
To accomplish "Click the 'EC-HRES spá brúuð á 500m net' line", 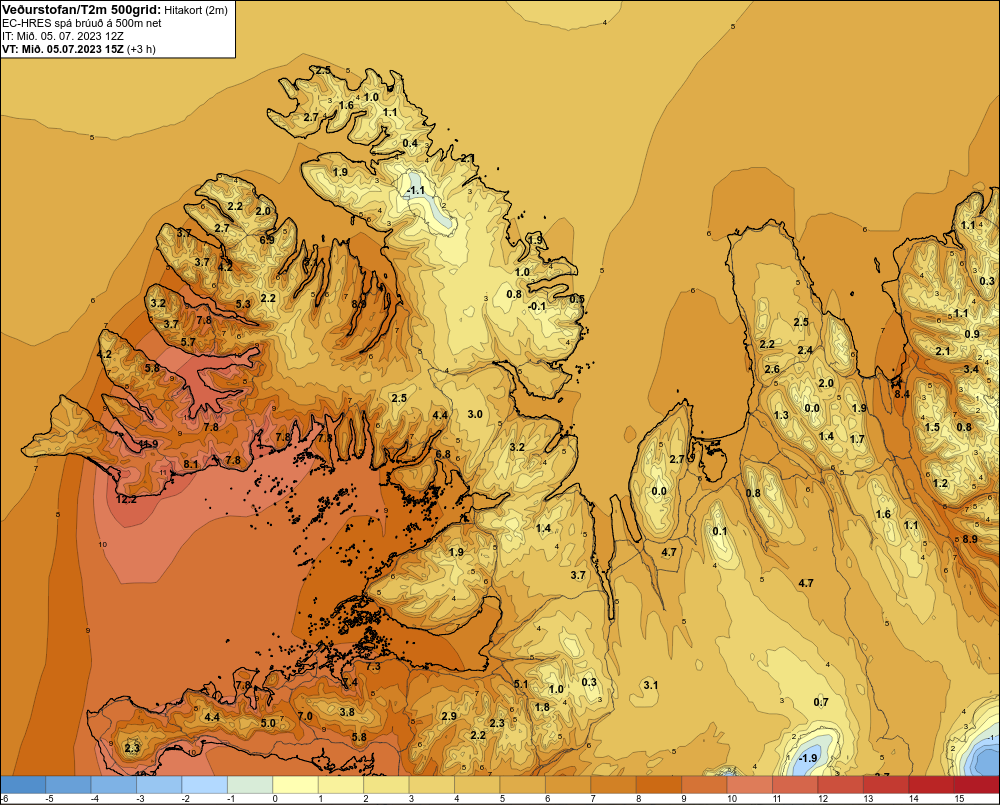I will point(82,23).
